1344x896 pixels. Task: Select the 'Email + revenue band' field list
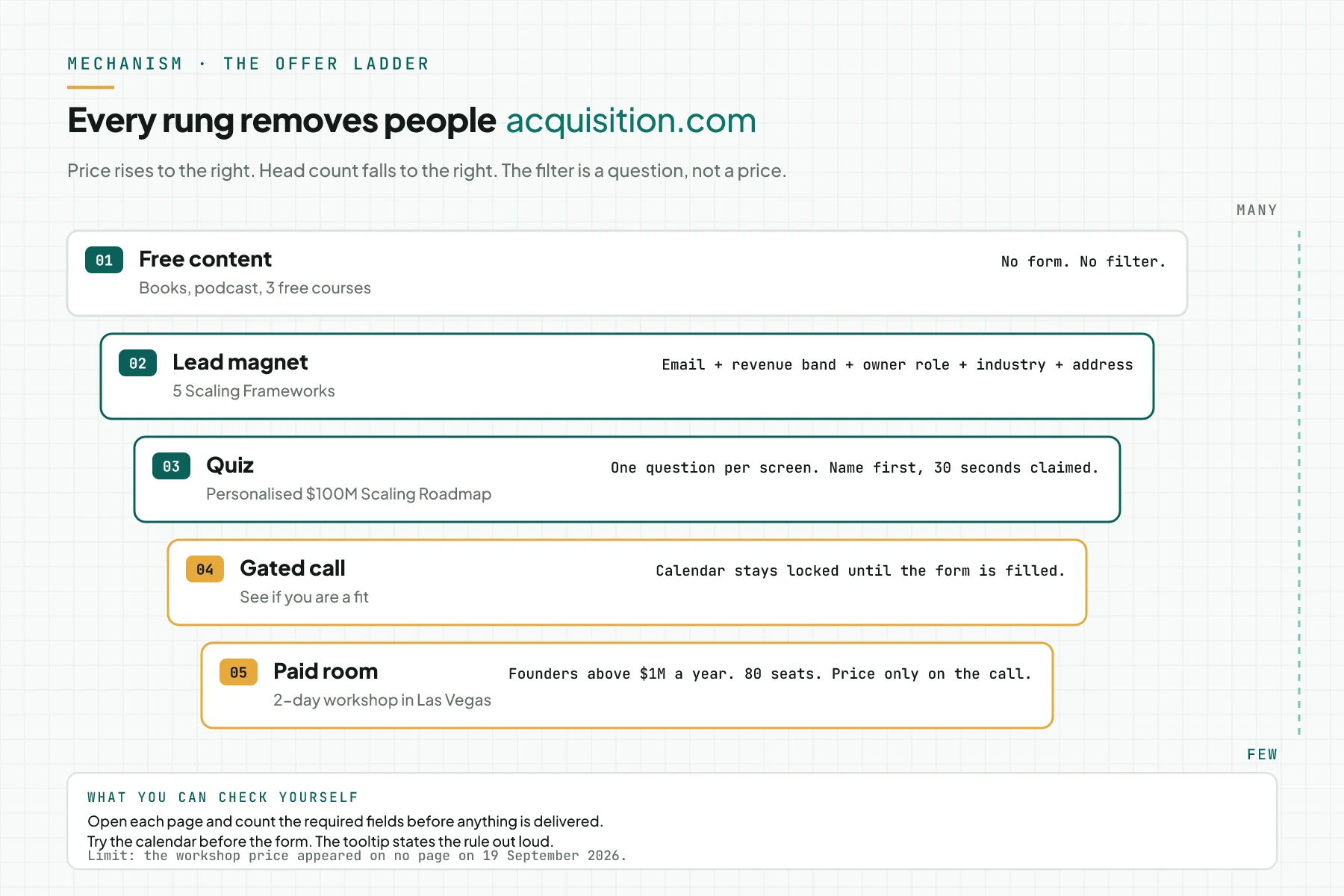click(897, 364)
